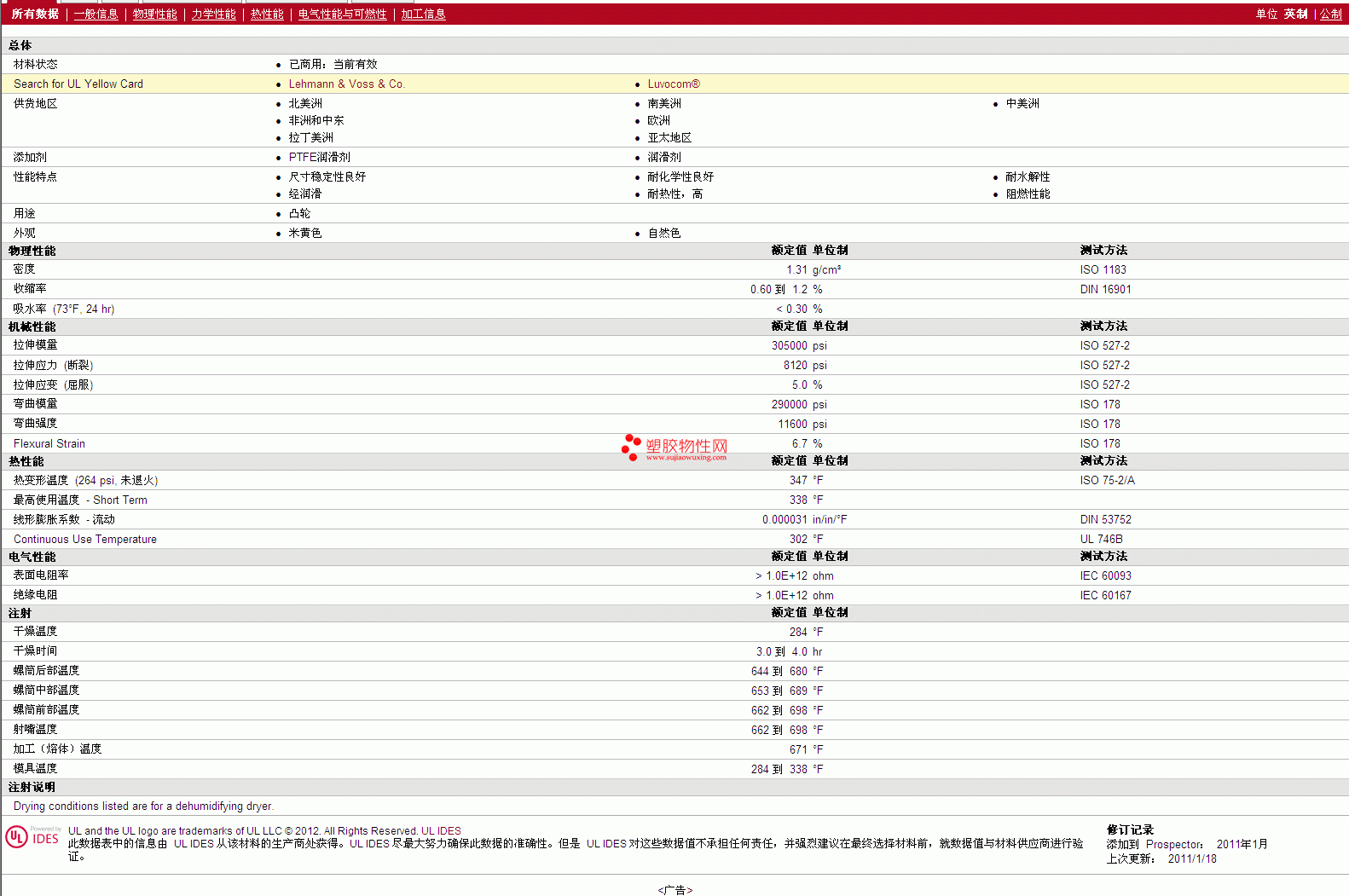Click the last-updated date 2011/1/18
The height and width of the screenshot is (896, 1349).
tap(1192, 858)
